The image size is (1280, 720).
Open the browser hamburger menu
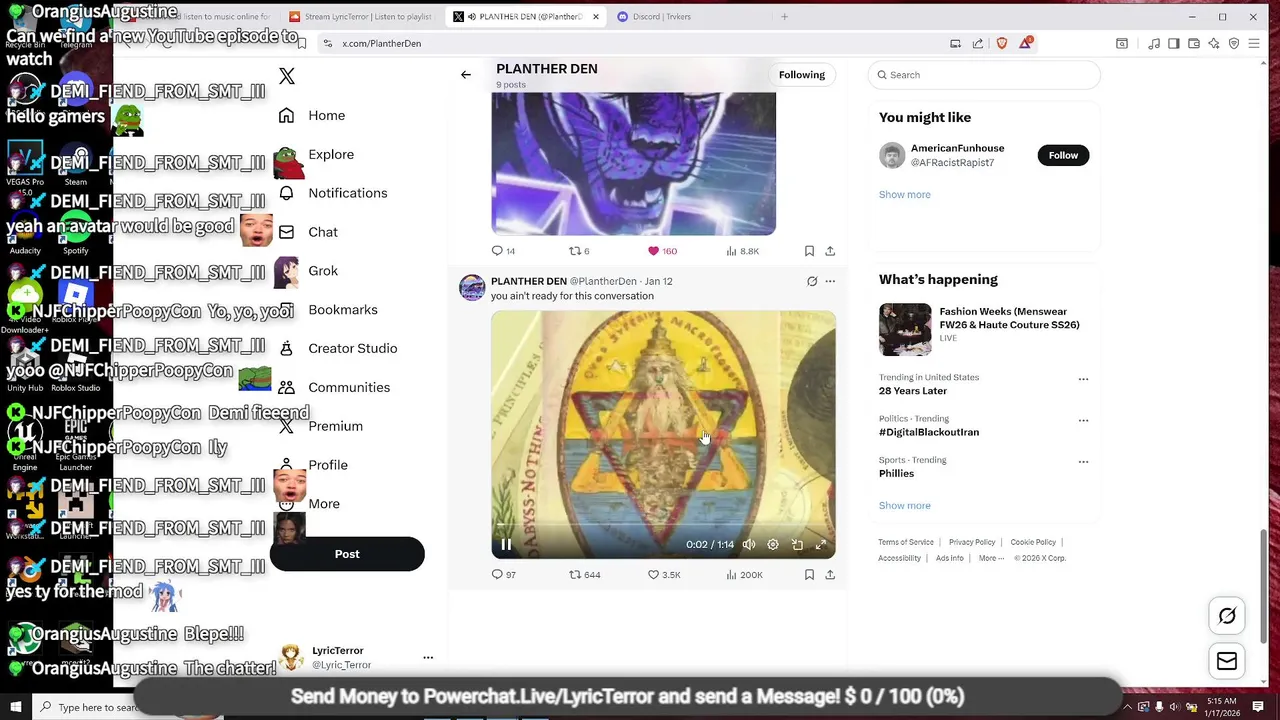point(1254,44)
